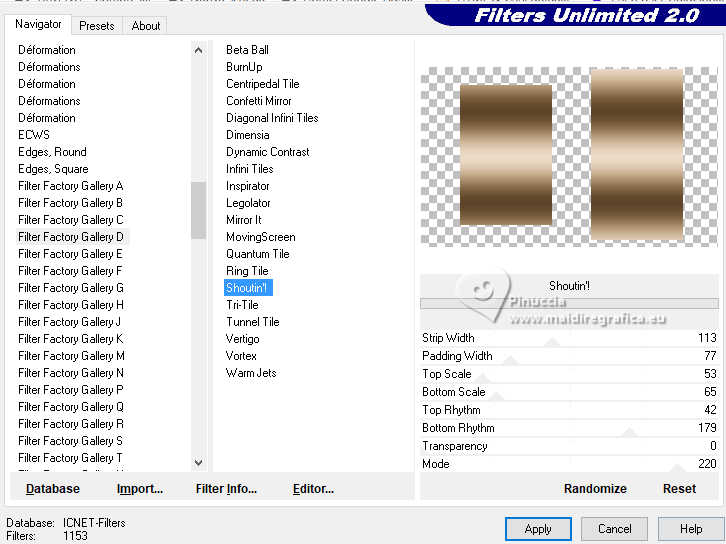Choose the Warm Jets filter

pos(251,373)
